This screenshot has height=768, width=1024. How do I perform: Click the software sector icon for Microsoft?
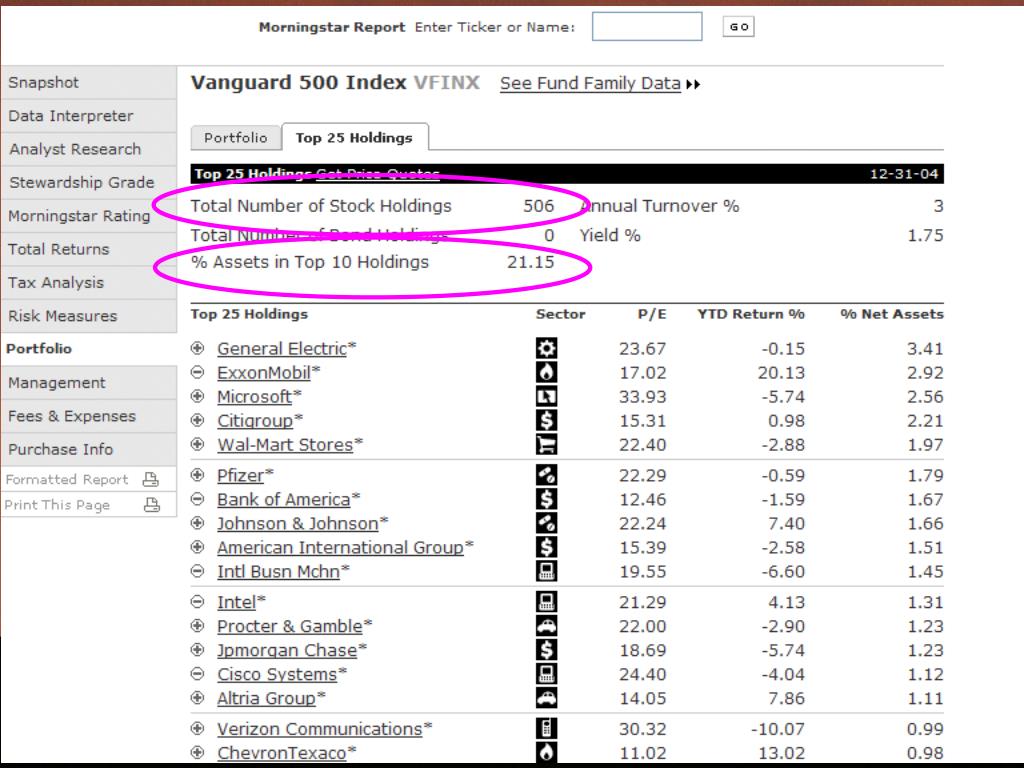point(547,396)
